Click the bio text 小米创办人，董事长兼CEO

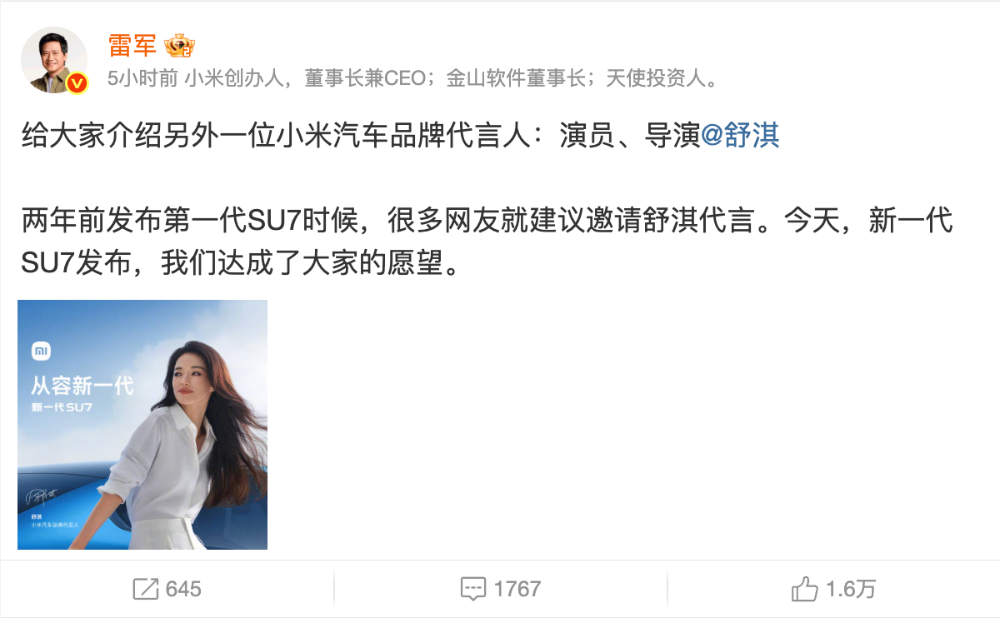click(x=305, y=78)
